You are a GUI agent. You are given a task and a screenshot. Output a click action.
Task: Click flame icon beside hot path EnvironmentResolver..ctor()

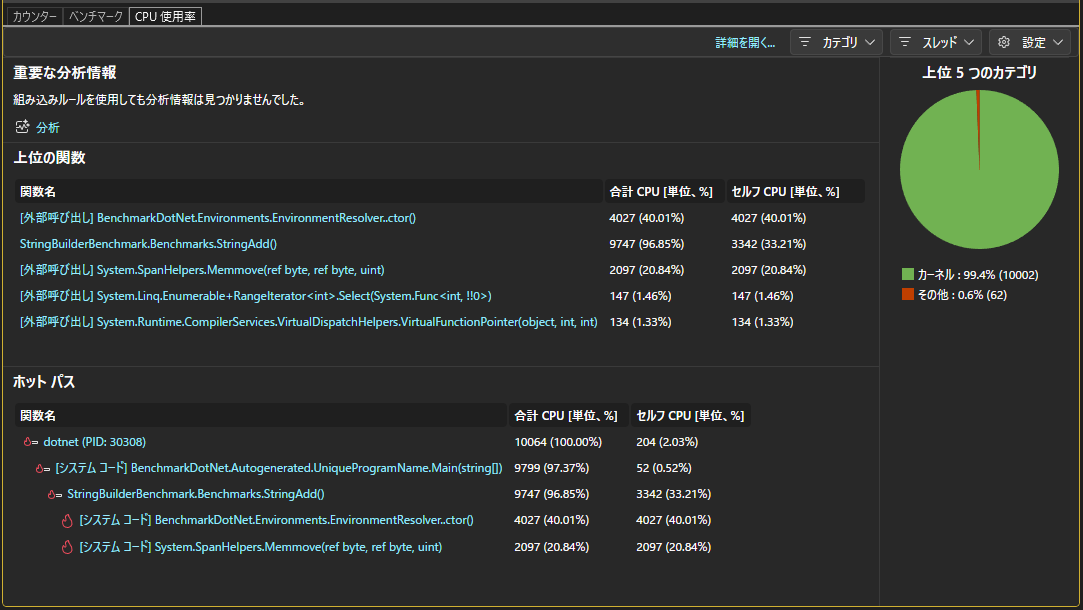click(67, 520)
